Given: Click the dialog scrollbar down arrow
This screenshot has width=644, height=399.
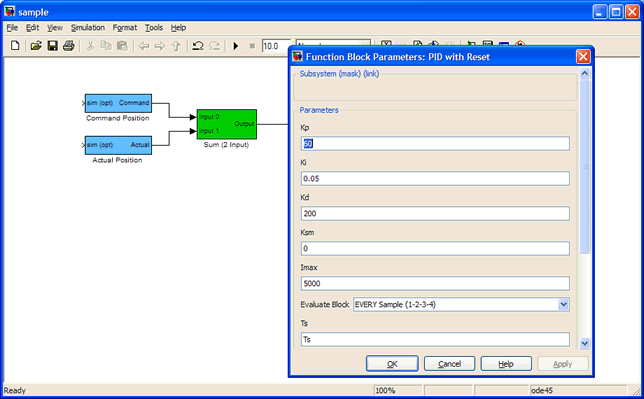Looking at the screenshot, I should [585, 343].
